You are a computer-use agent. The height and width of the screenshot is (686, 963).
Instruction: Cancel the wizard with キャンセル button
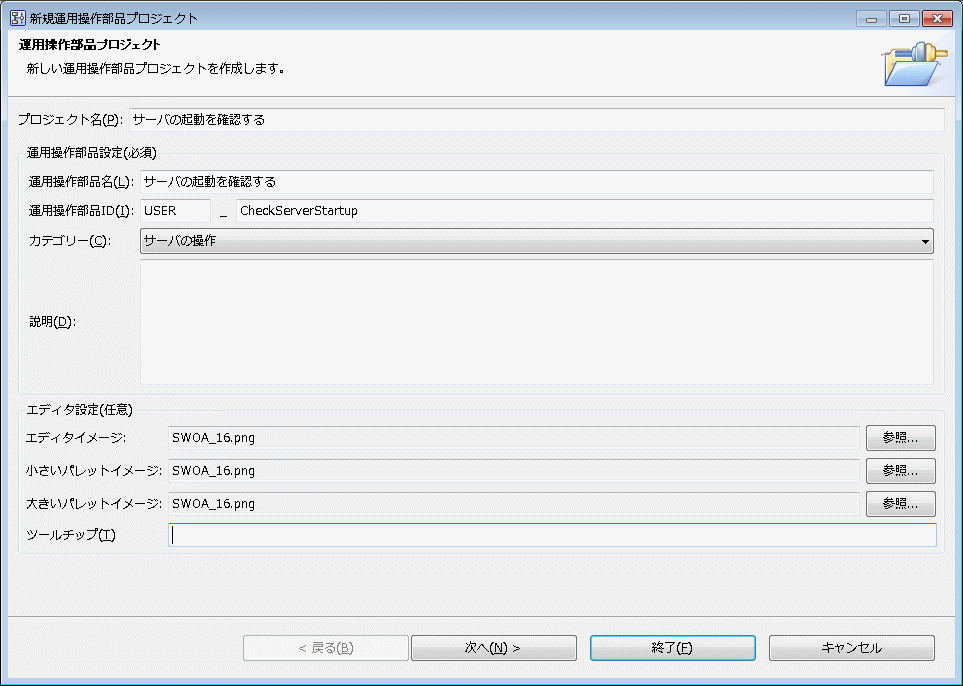point(852,648)
